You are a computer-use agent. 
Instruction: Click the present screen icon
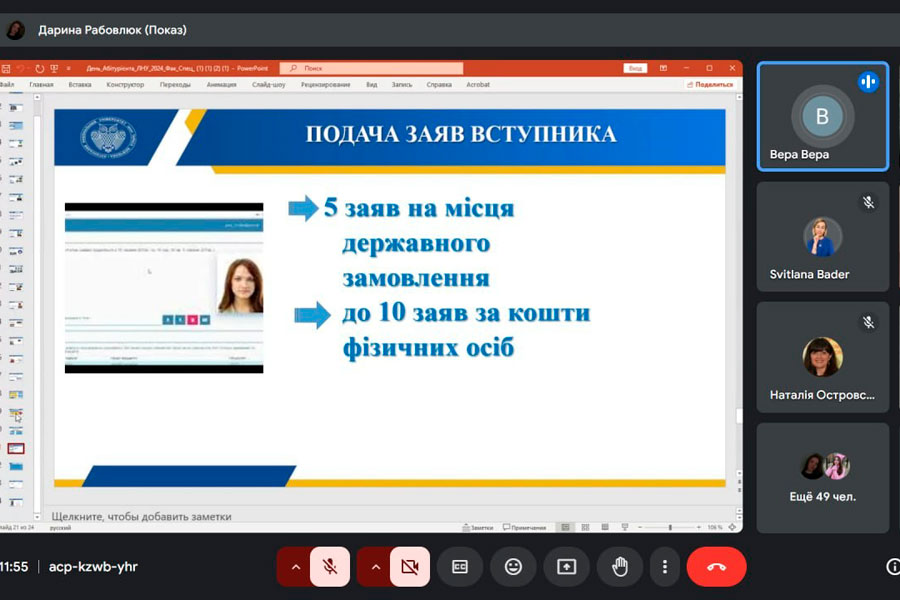(x=566, y=567)
